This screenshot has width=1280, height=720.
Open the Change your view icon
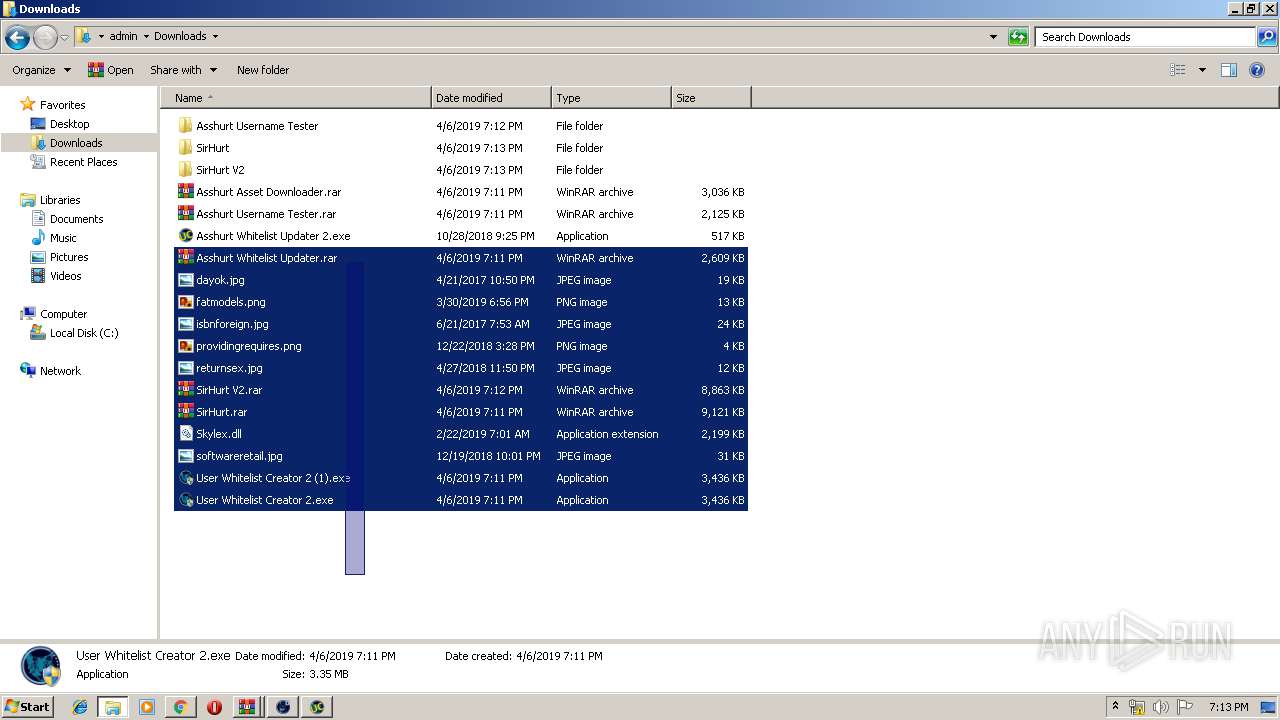click(x=1178, y=70)
